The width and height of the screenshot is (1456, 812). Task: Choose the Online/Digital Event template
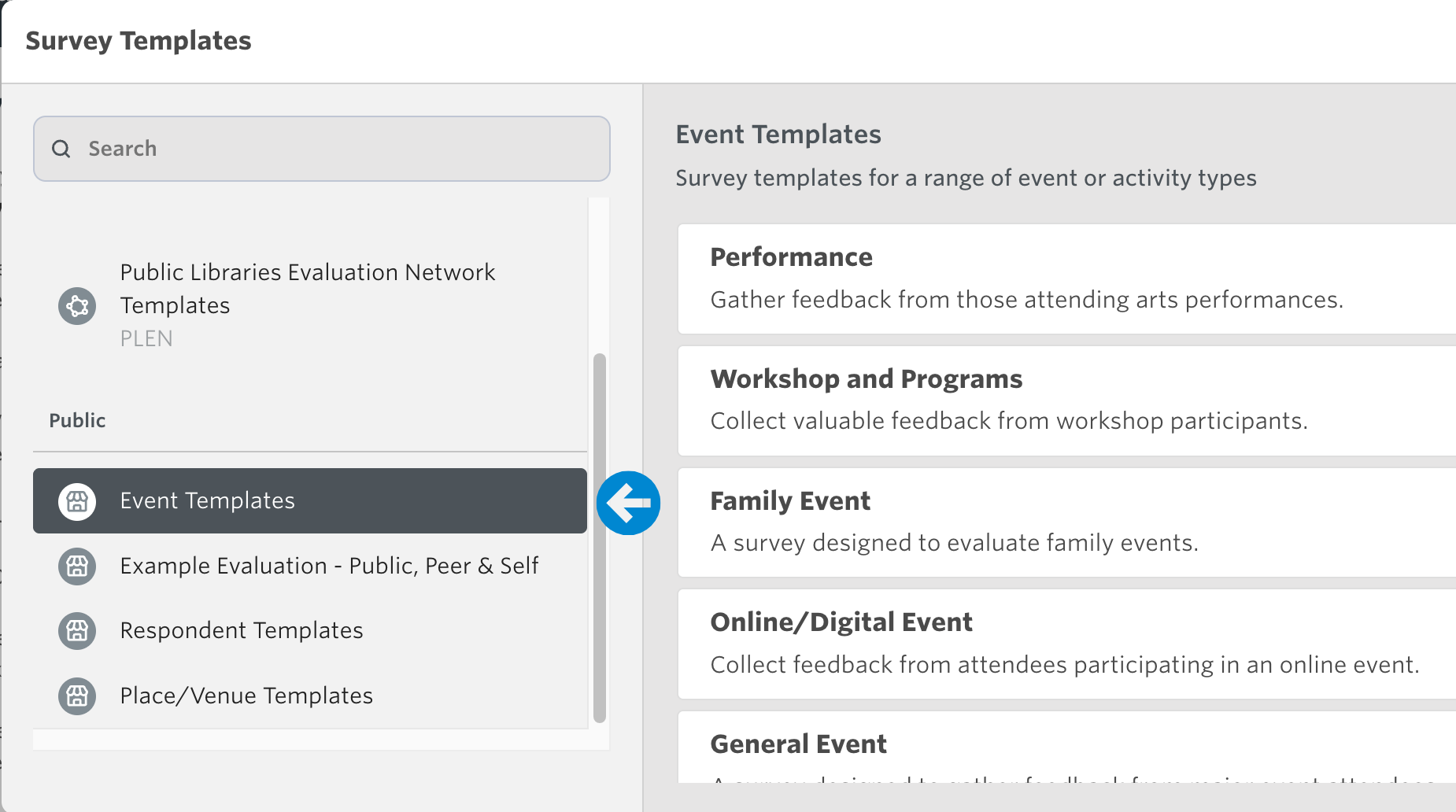(x=1066, y=644)
